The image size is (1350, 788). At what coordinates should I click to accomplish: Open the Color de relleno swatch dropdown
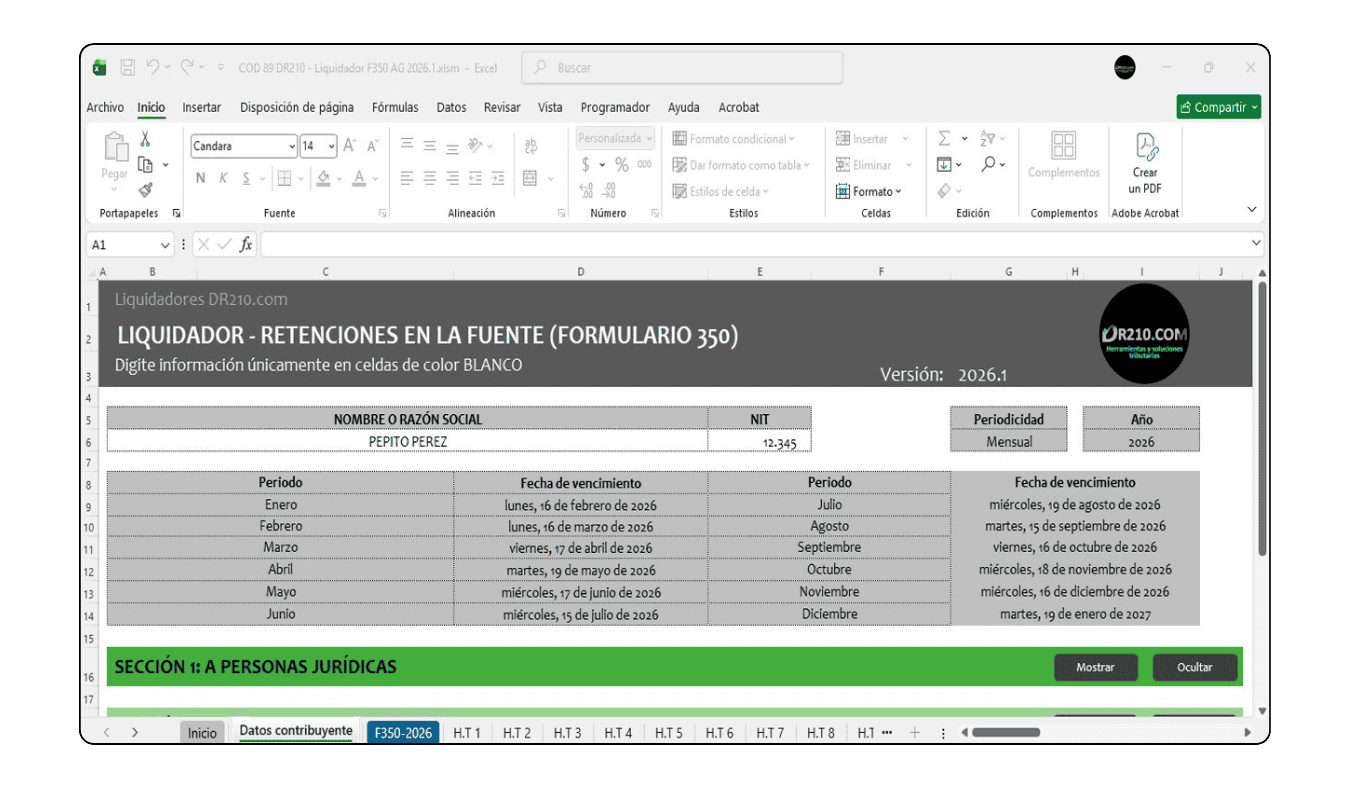coord(338,180)
